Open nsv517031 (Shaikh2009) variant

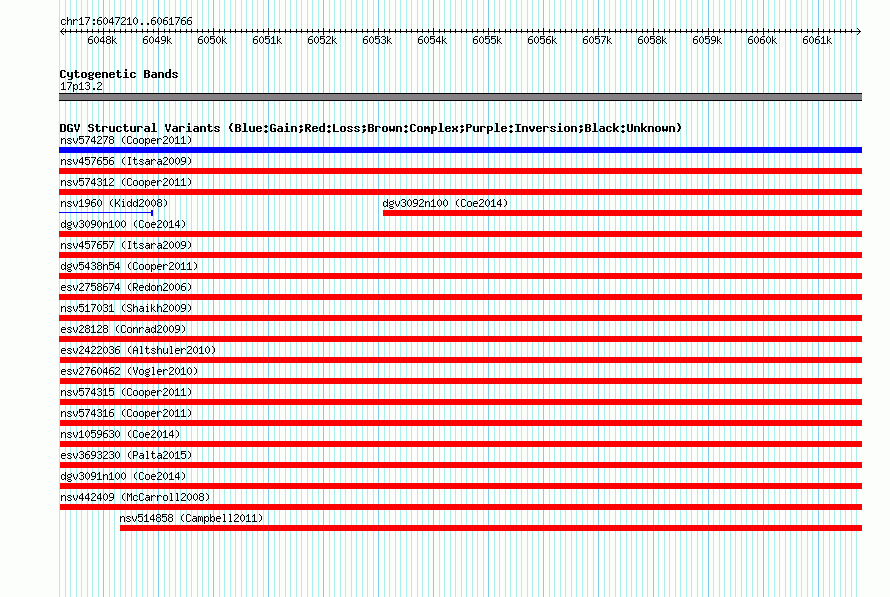click(x=126, y=308)
